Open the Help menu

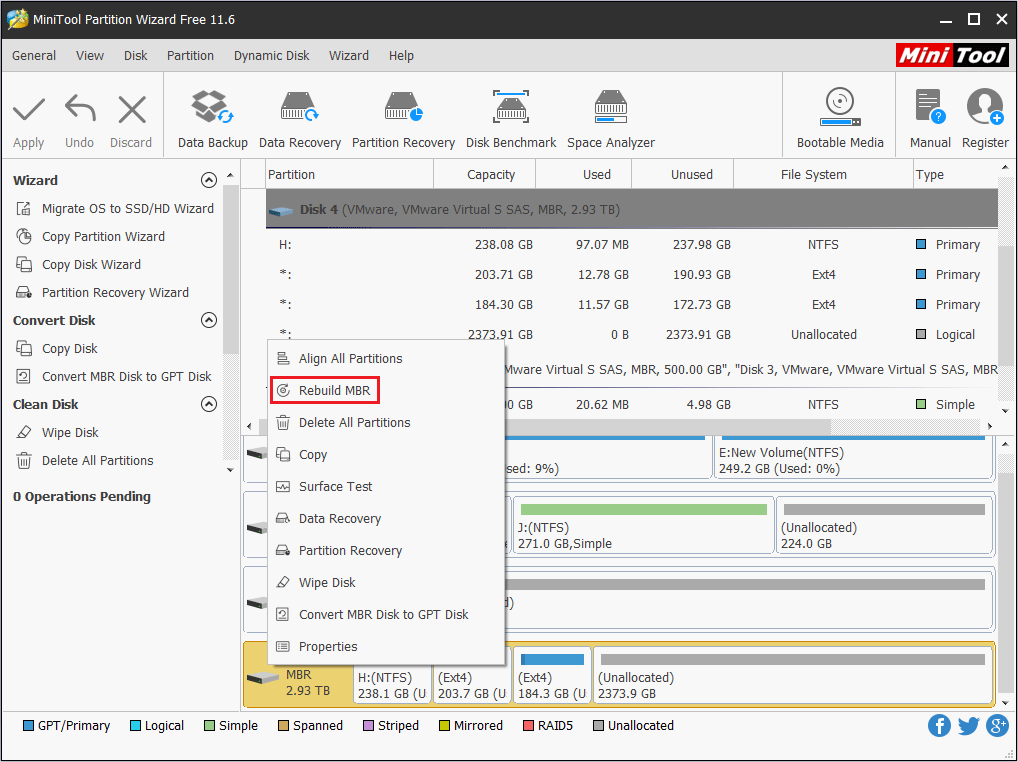click(401, 56)
